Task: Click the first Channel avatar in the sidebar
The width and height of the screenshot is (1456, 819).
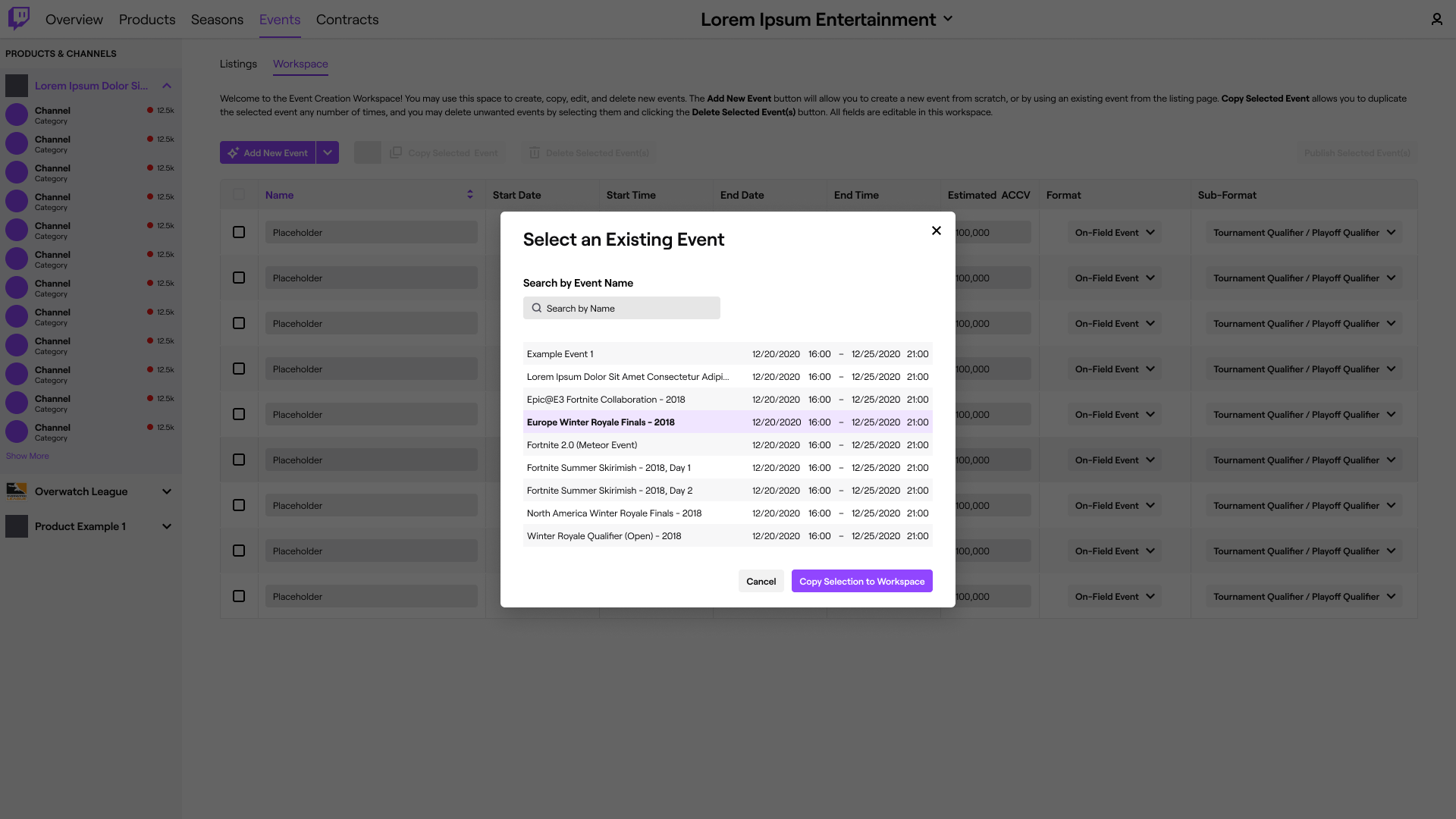Action: (x=16, y=115)
